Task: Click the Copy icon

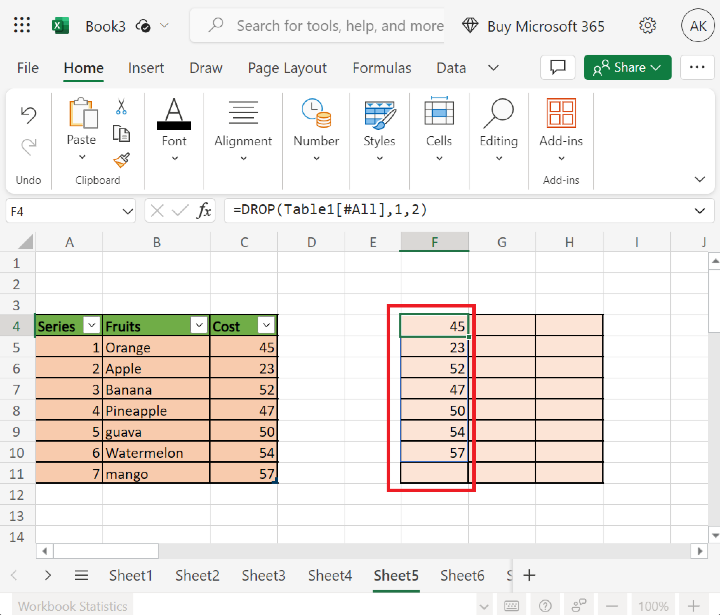Action: tap(121, 133)
